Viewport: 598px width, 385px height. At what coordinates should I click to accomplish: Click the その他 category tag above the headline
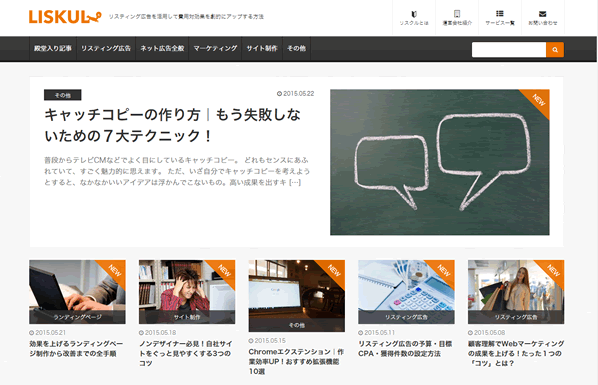(x=63, y=95)
